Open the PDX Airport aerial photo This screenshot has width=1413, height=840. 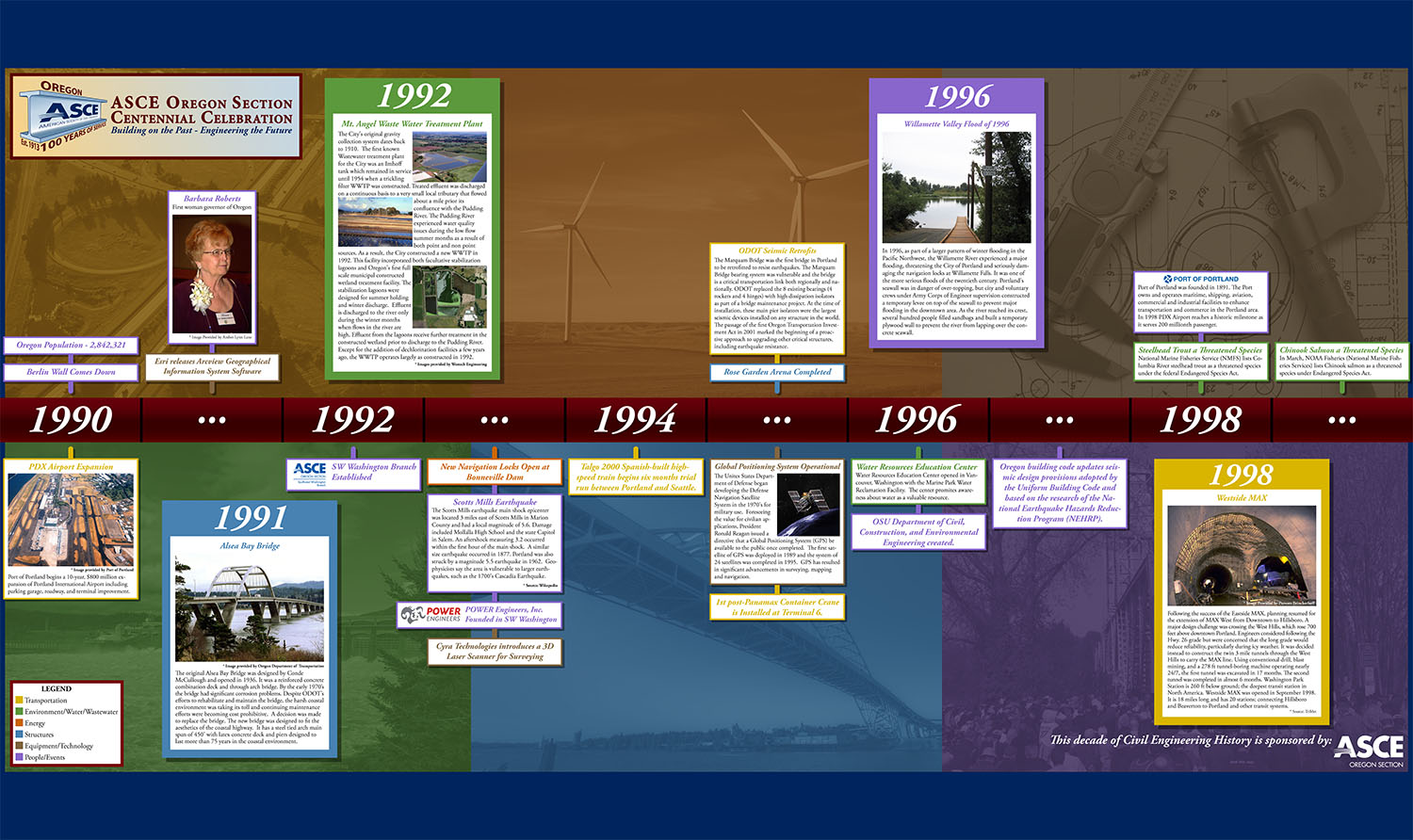pos(71,520)
